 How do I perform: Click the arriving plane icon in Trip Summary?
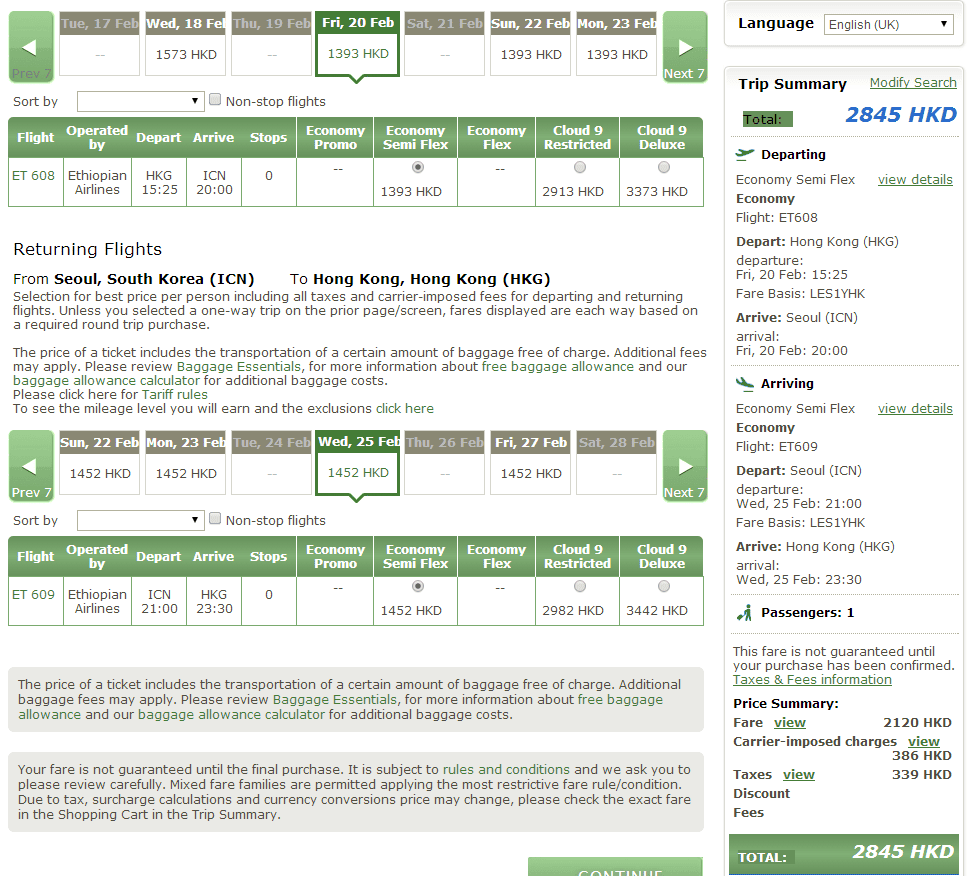[744, 383]
